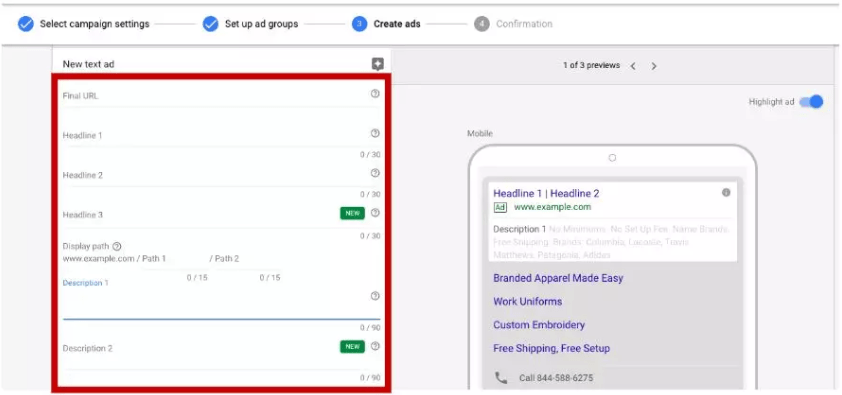Click the help icon beside Headline 2
The width and height of the screenshot is (842, 395).
[x=375, y=173]
